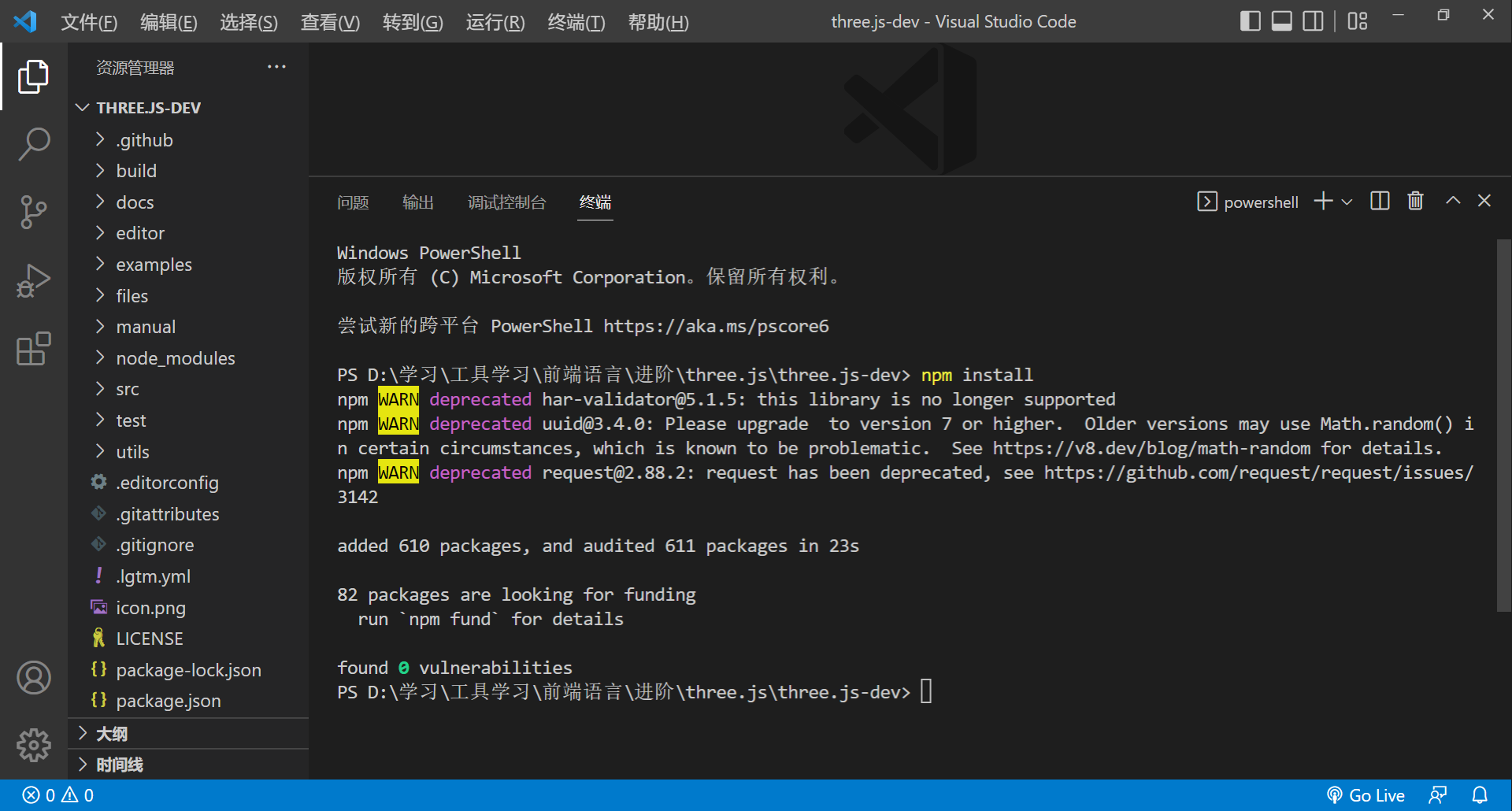The width and height of the screenshot is (1512, 811).
Task: Open the package.json file
Action: click(188, 701)
